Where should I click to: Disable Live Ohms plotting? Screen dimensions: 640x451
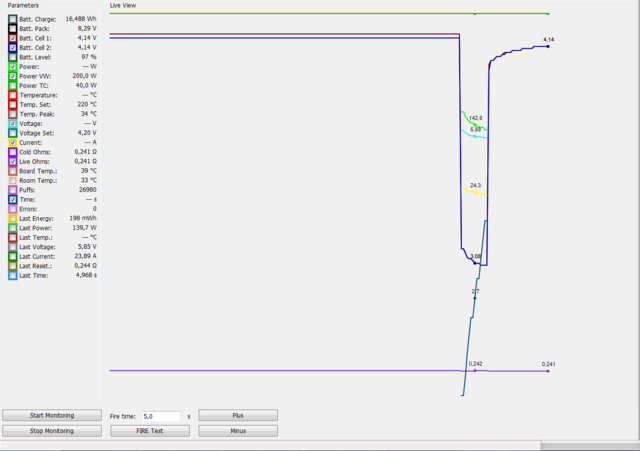pos(11,161)
